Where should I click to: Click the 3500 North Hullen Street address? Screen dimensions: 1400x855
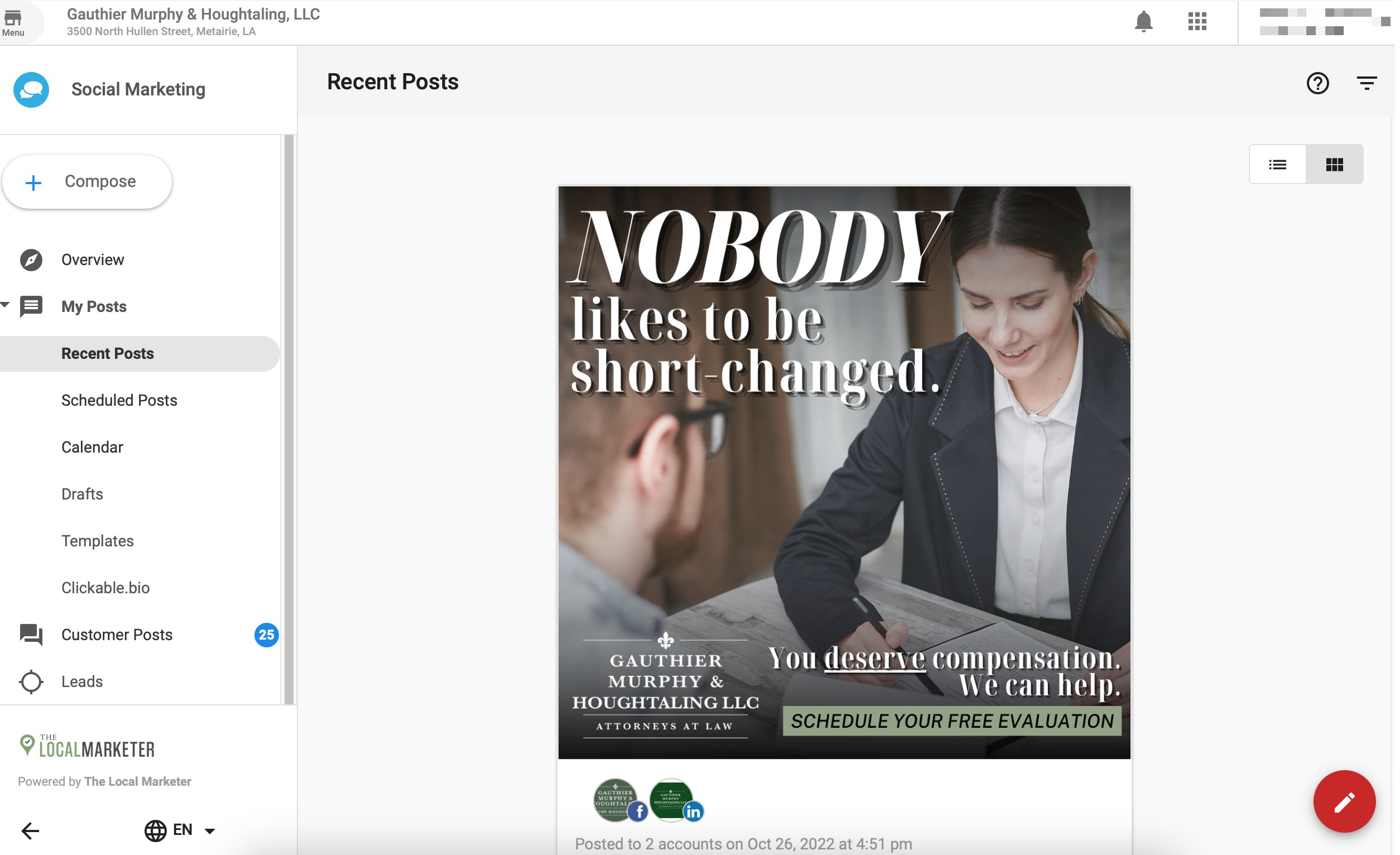(162, 32)
